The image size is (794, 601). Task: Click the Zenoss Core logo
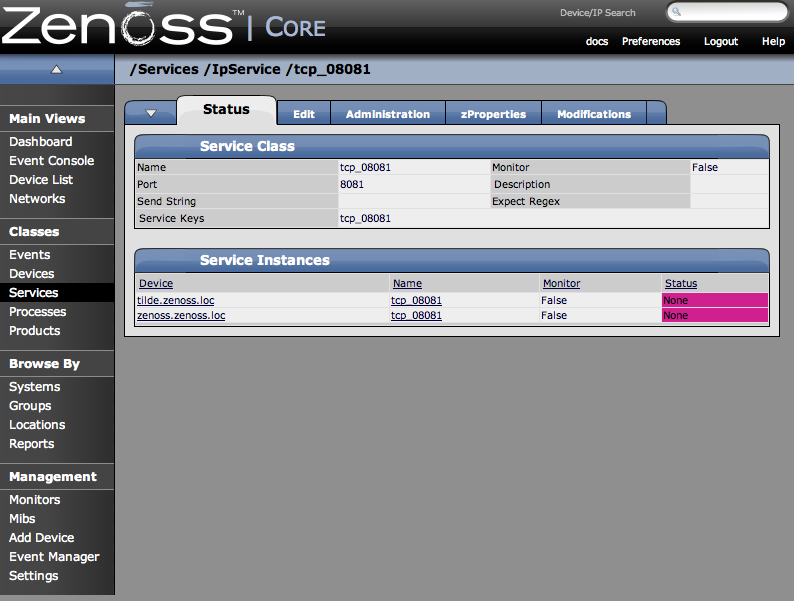tap(163, 25)
